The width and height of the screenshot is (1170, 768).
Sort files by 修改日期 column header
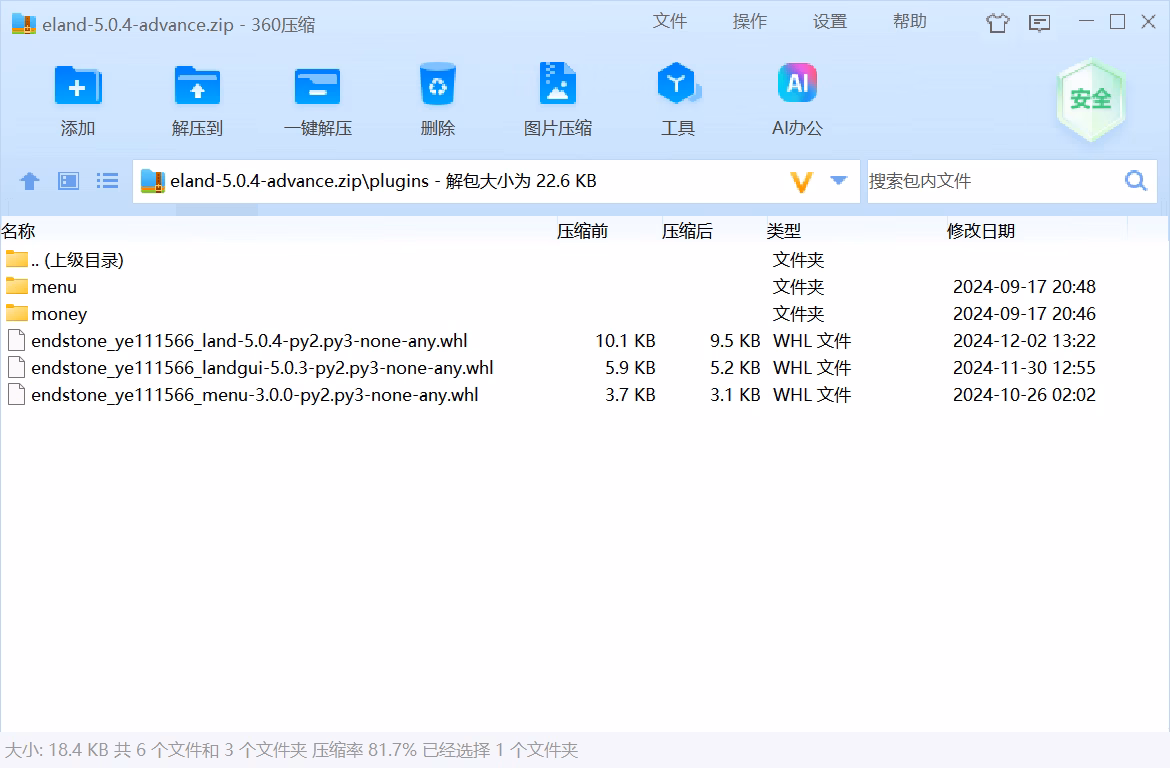pyautogui.click(x=981, y=231)
